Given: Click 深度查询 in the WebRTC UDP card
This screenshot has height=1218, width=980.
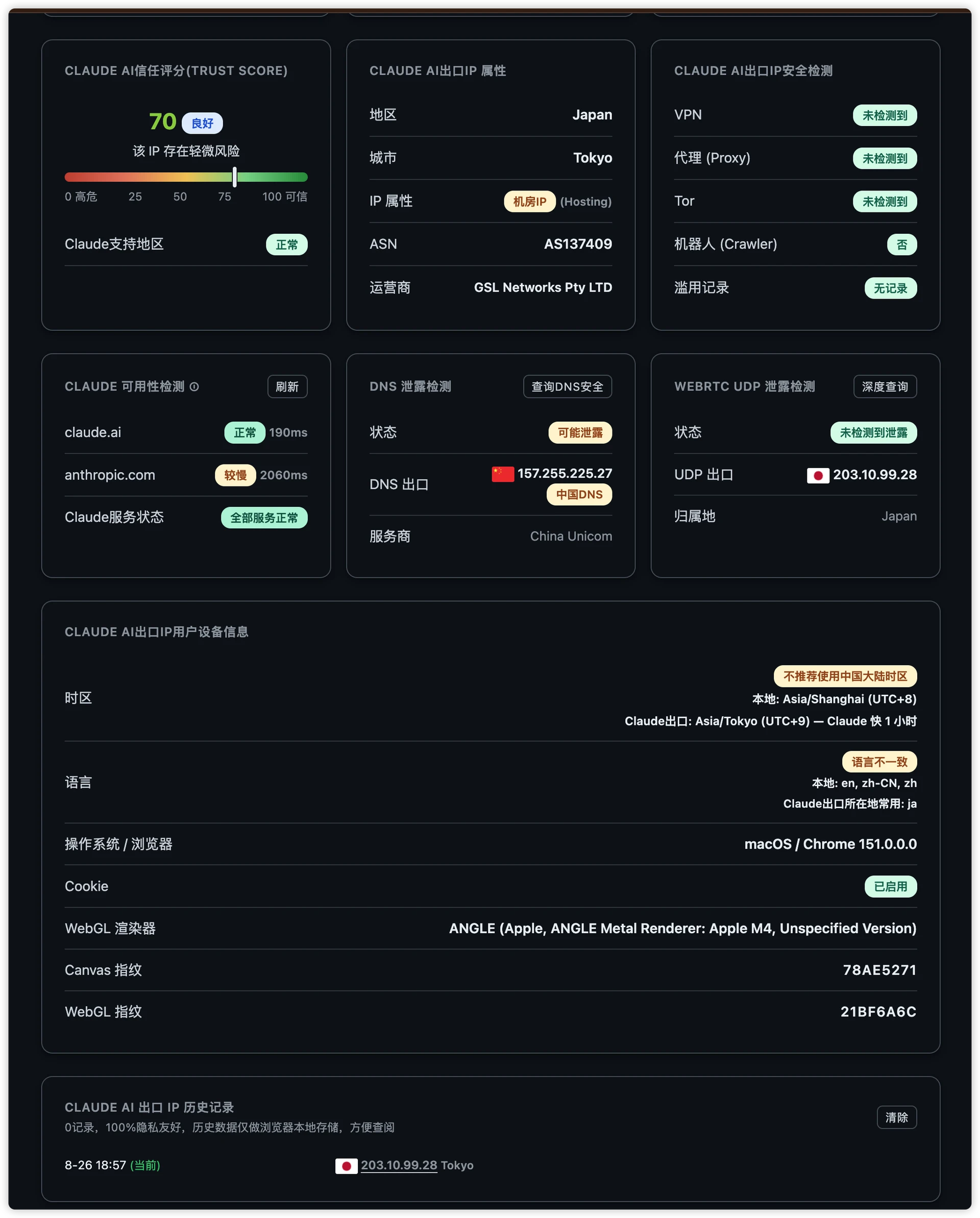Looking at the screenshot, I should [885, 386].
